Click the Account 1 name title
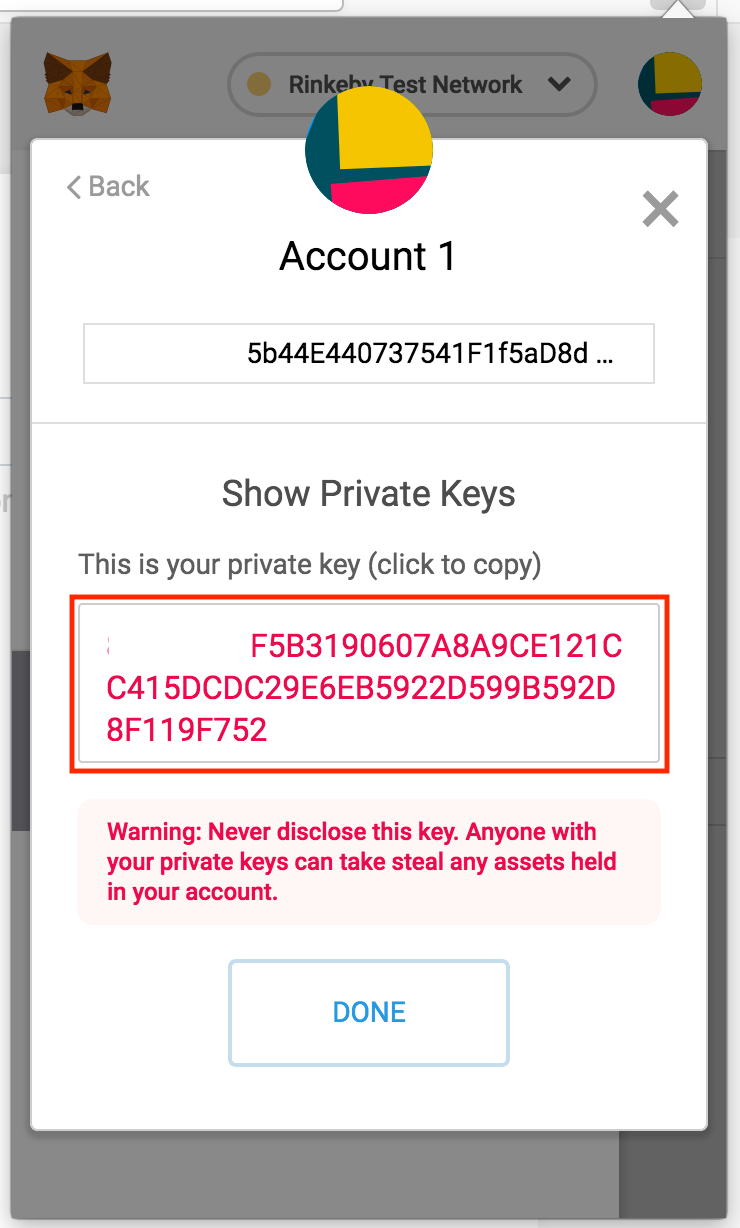The width and height of the screenshot is (740, 1228). tap(368, 257)
